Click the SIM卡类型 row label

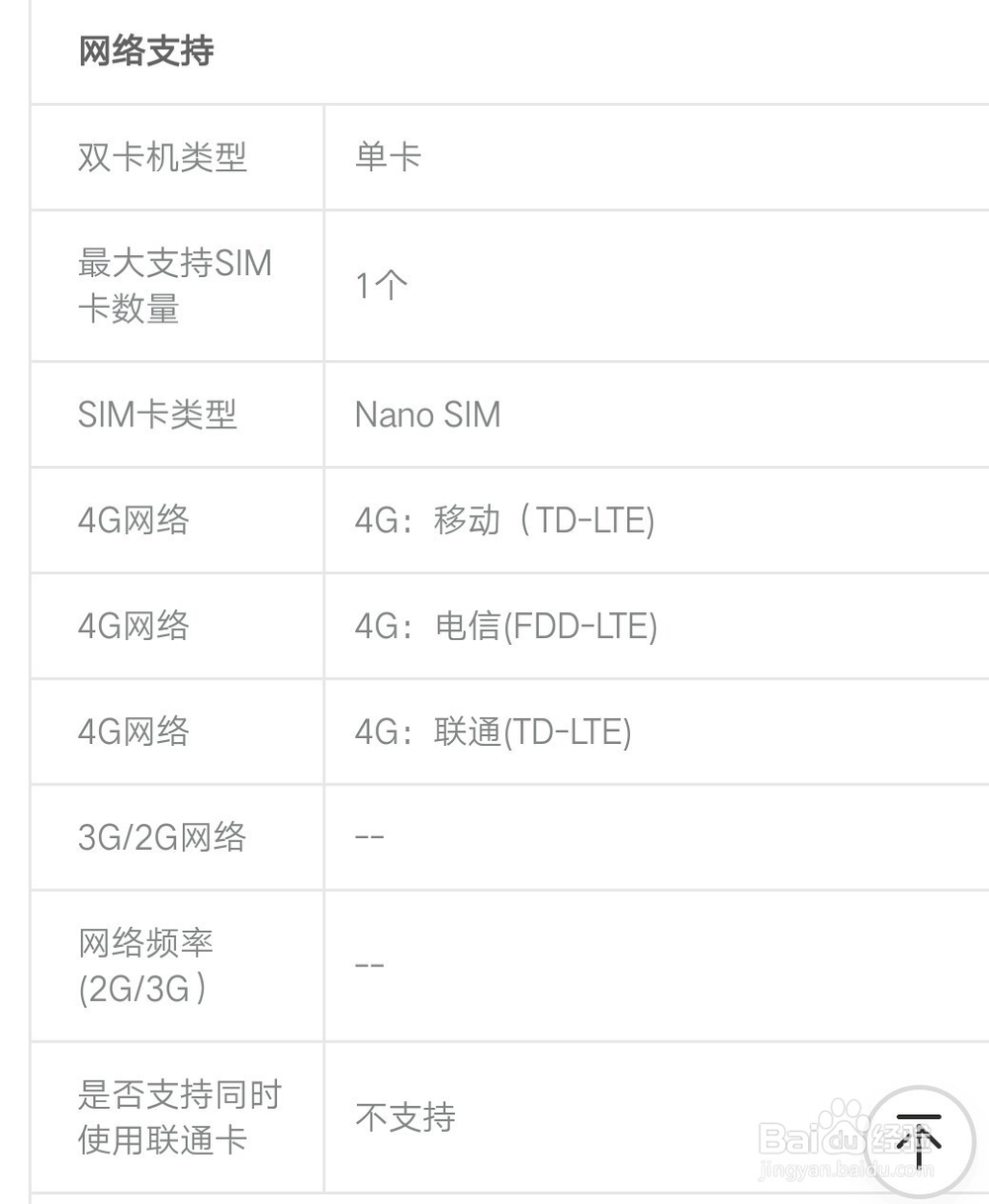pos(157,415)
